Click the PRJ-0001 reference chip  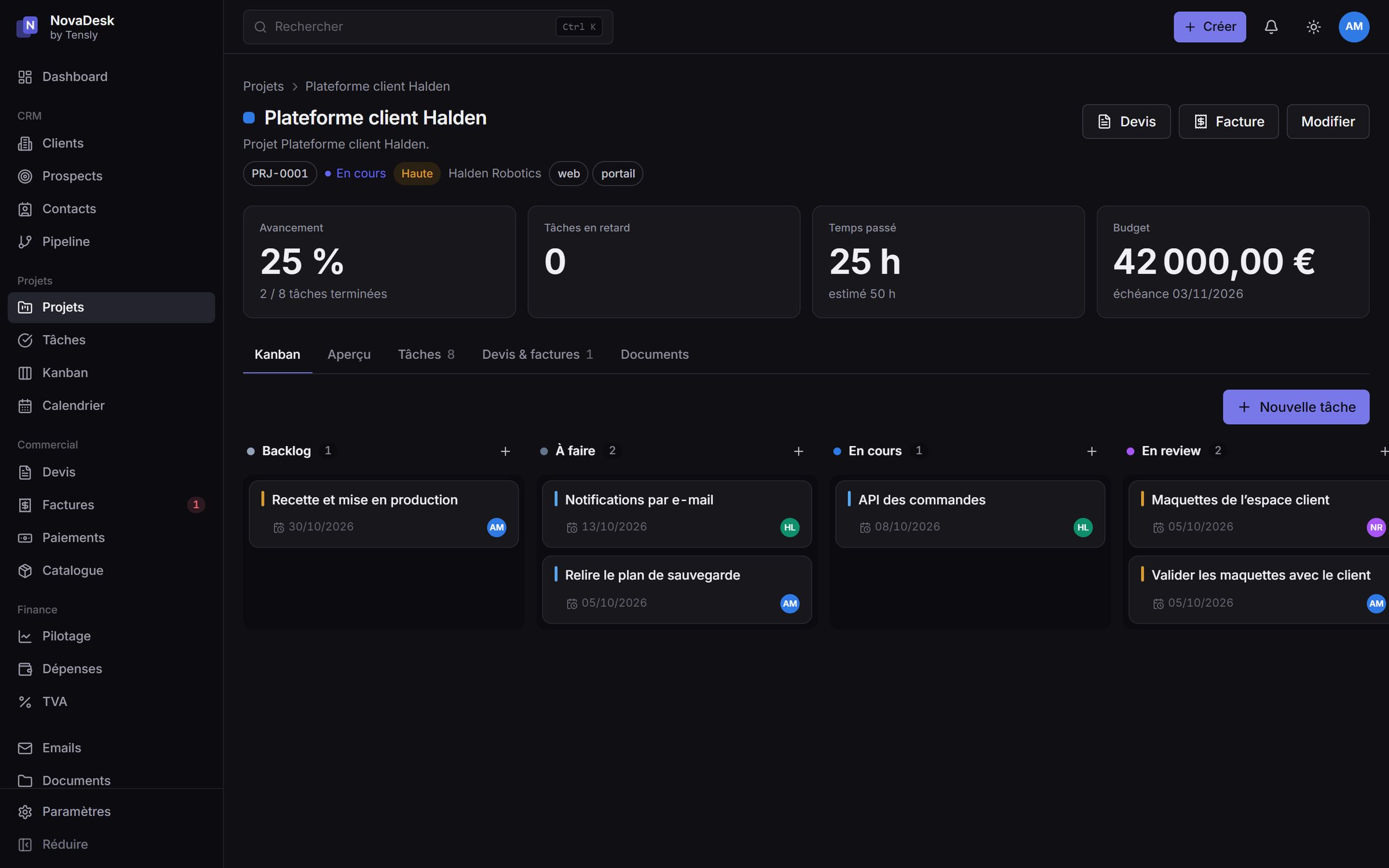click(x=280, y=174)
